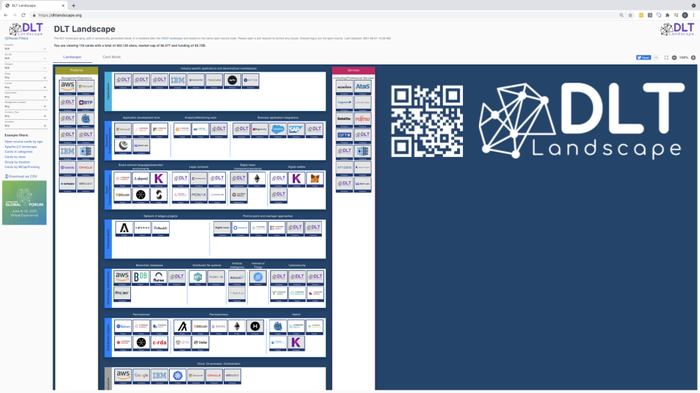Expand the Headquarters Location filter dropdown
Viewport: 700px width, 393px height.
(x=25, y=106)
